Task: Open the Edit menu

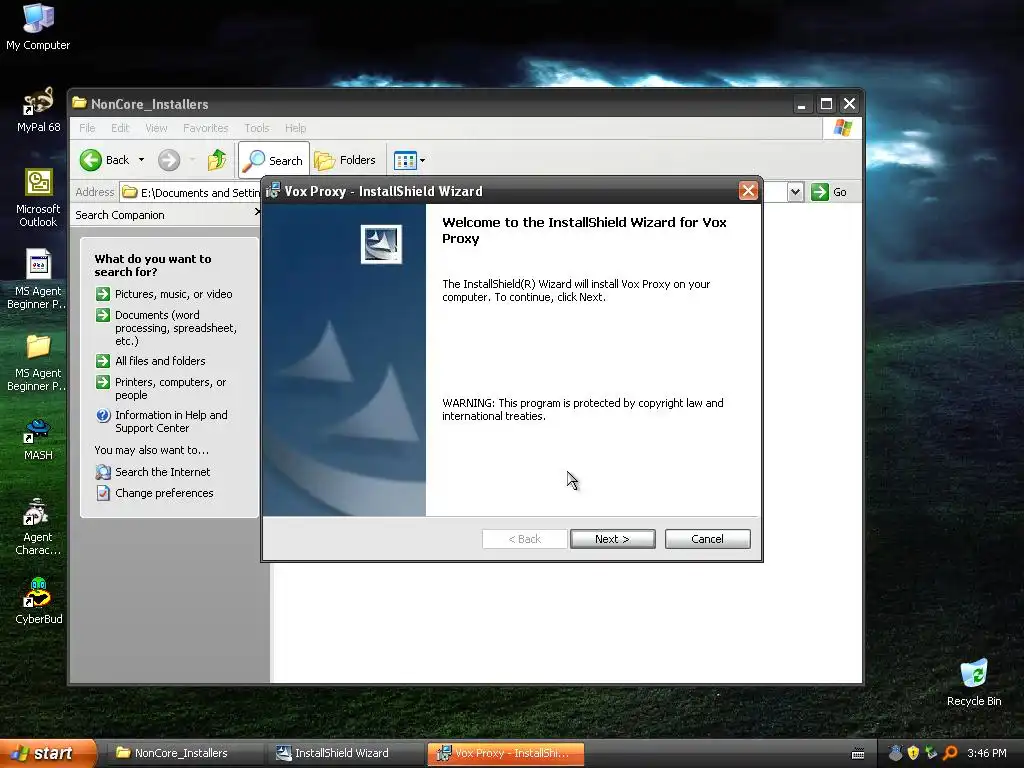Action: (x=120, y=128)
